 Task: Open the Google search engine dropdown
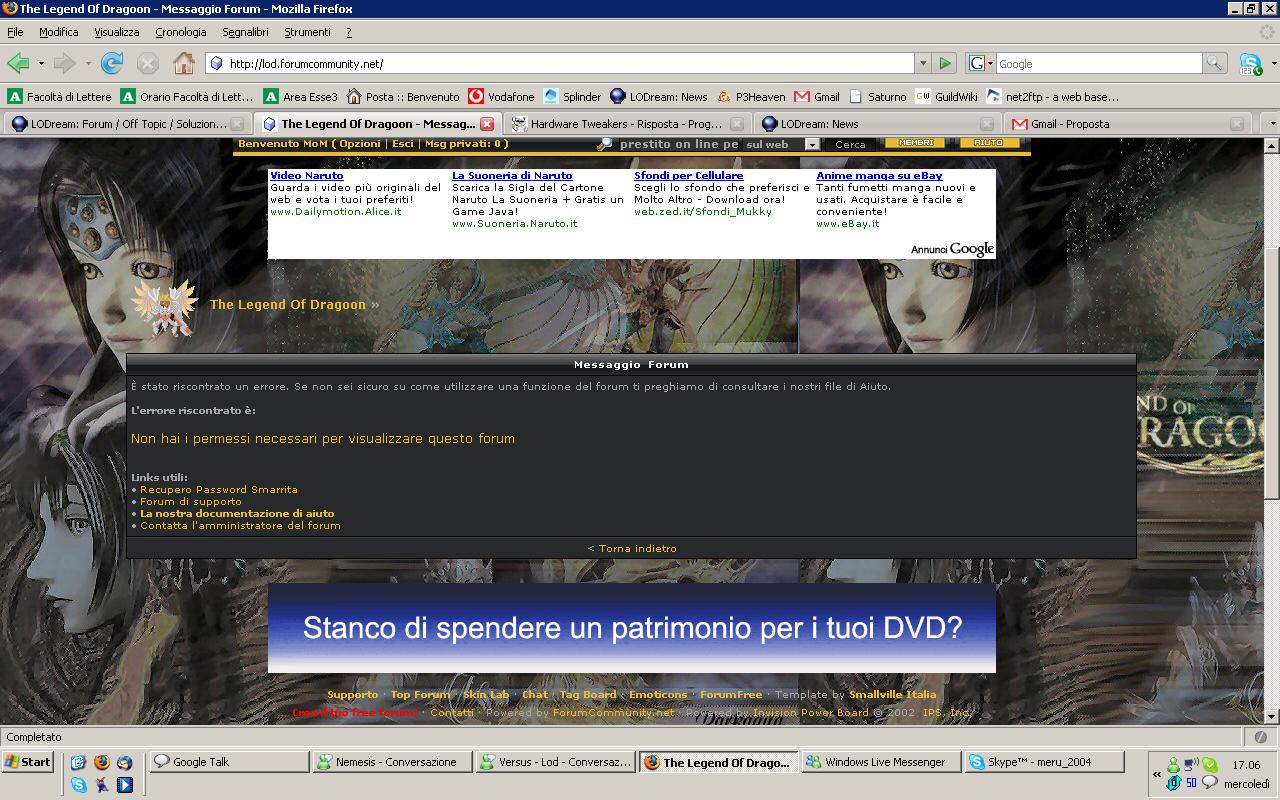982,63
